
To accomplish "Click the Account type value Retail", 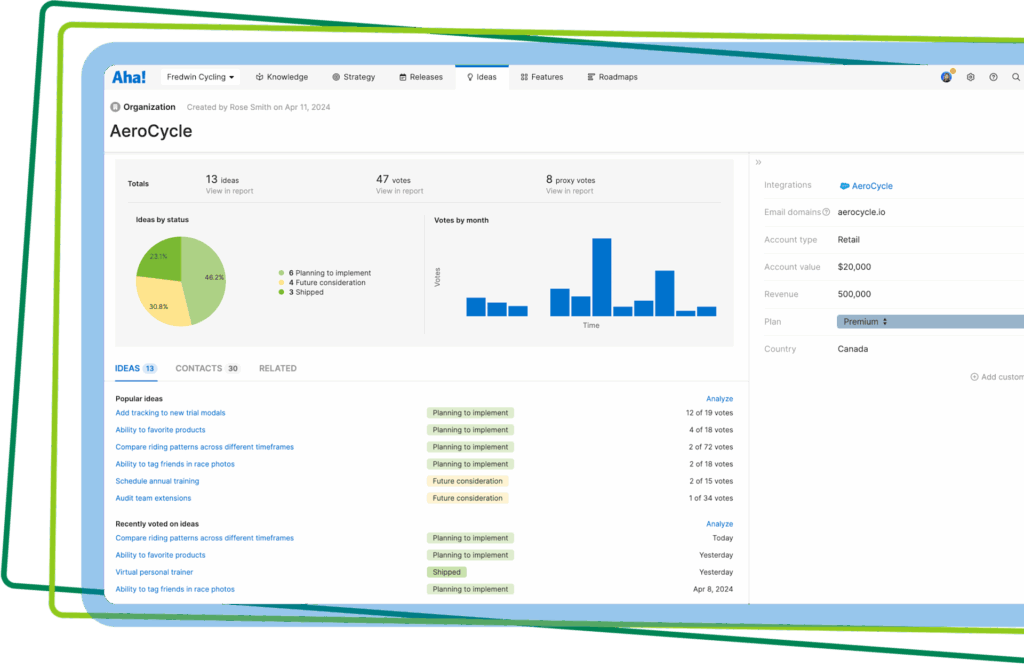I will pyautogui.click(x=848, y=240).
